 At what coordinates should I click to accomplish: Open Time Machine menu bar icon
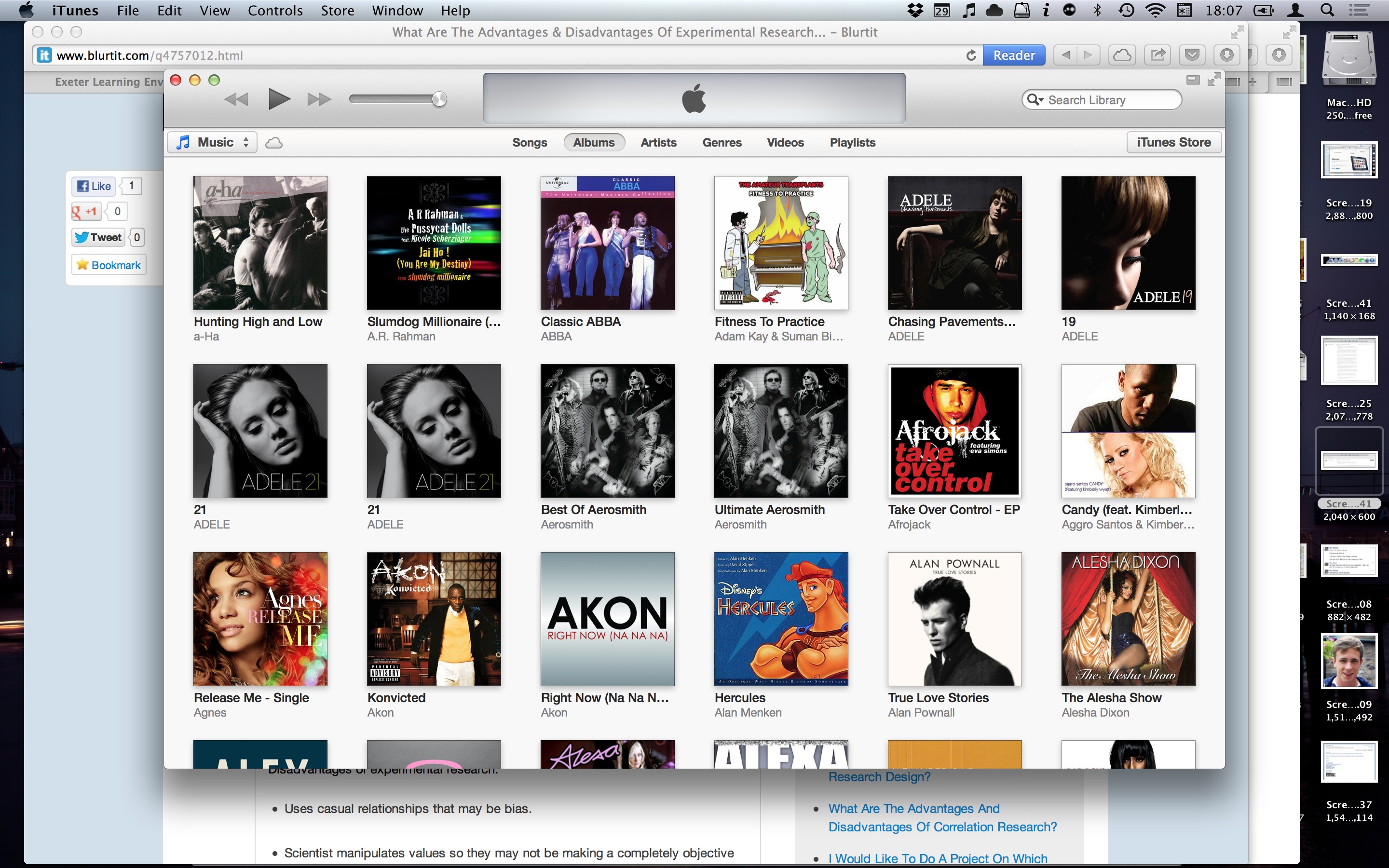click(x=1126, y=10)
